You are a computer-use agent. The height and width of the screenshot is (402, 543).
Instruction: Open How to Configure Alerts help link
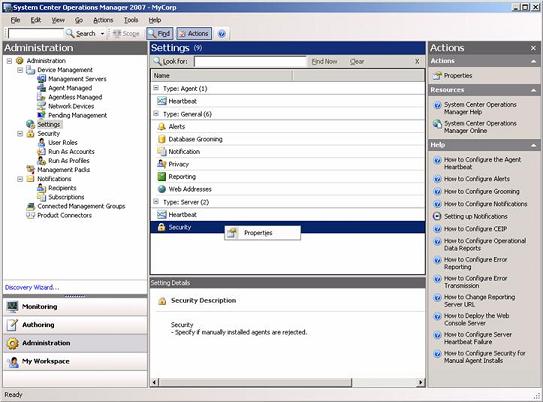click(477, 179)
